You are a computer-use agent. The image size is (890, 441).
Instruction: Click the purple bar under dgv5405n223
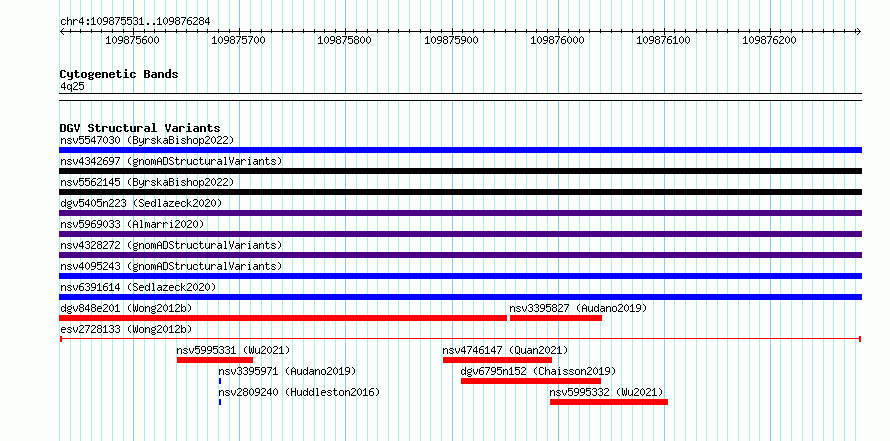point(460,213)
